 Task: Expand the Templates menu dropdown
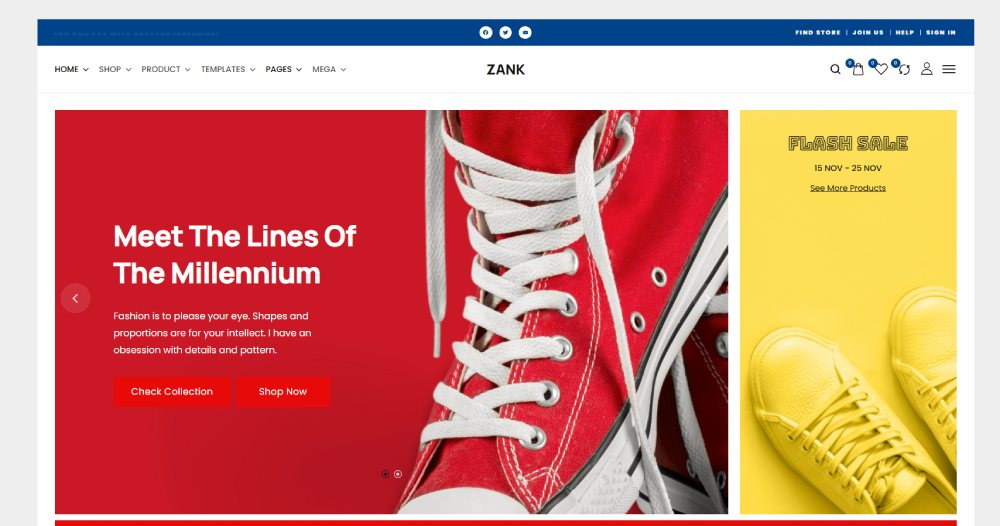[x=228, y=69]
